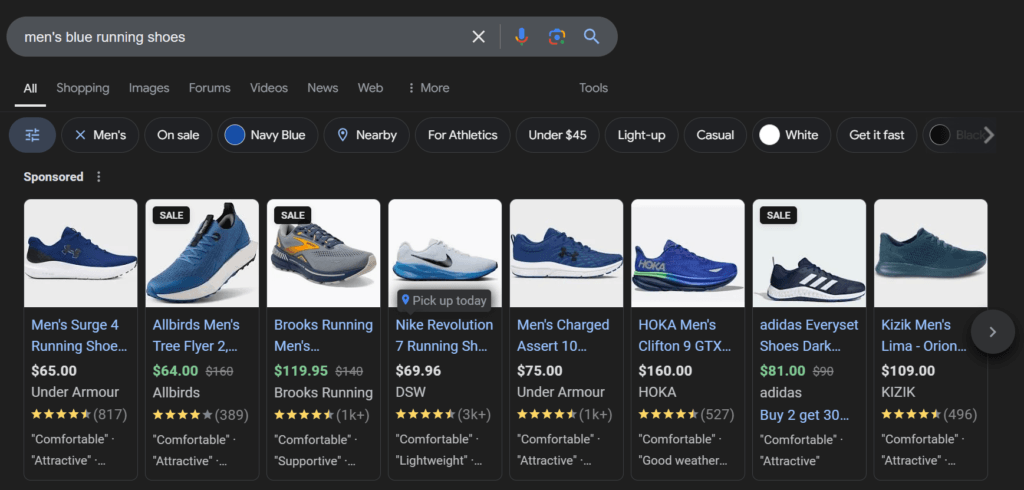Open the HOKA Clifton blue shoe image

click(x=688, y=253)
